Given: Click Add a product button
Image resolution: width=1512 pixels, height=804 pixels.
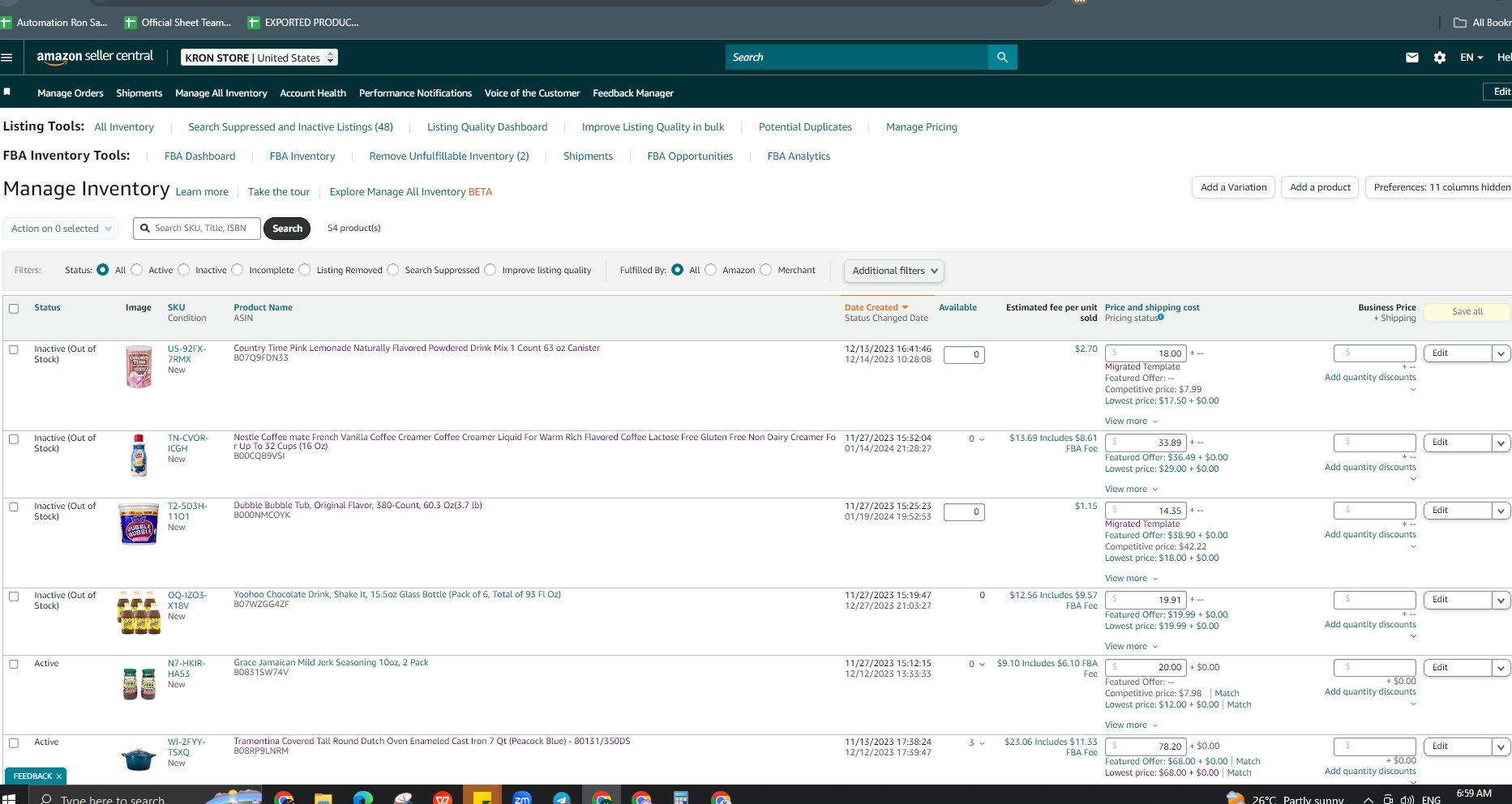Looking at the screenshot, I should [1320, 187].
